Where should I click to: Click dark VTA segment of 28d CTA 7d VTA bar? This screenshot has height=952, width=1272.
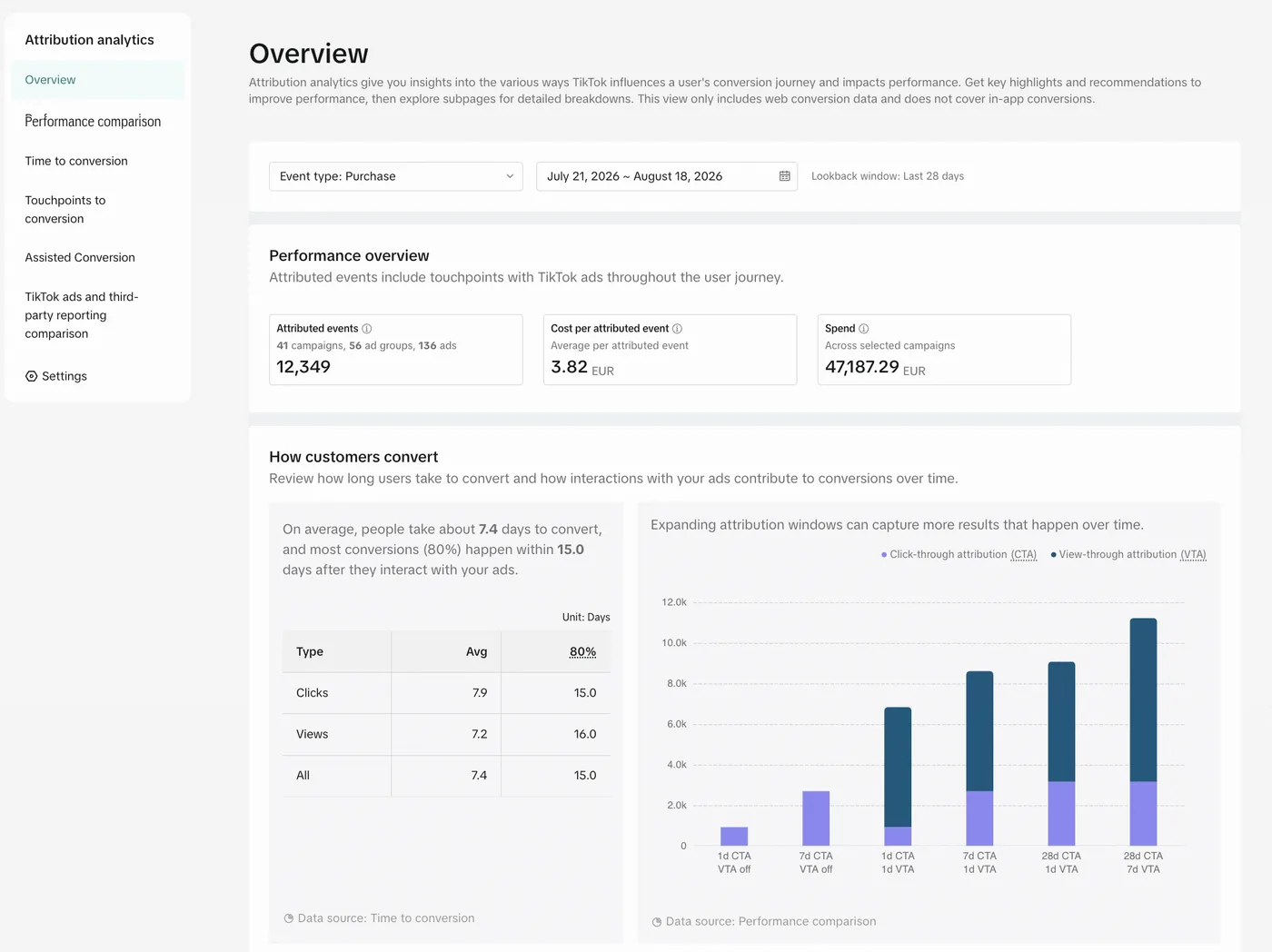1143,699
